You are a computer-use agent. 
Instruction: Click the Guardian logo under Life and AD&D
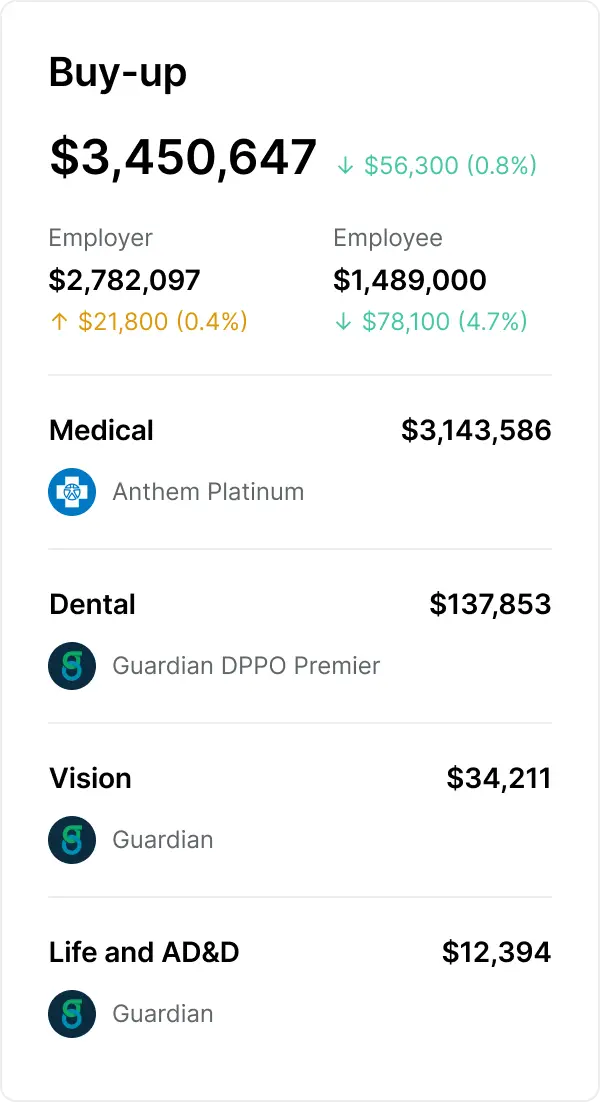tap(72, 1013)
